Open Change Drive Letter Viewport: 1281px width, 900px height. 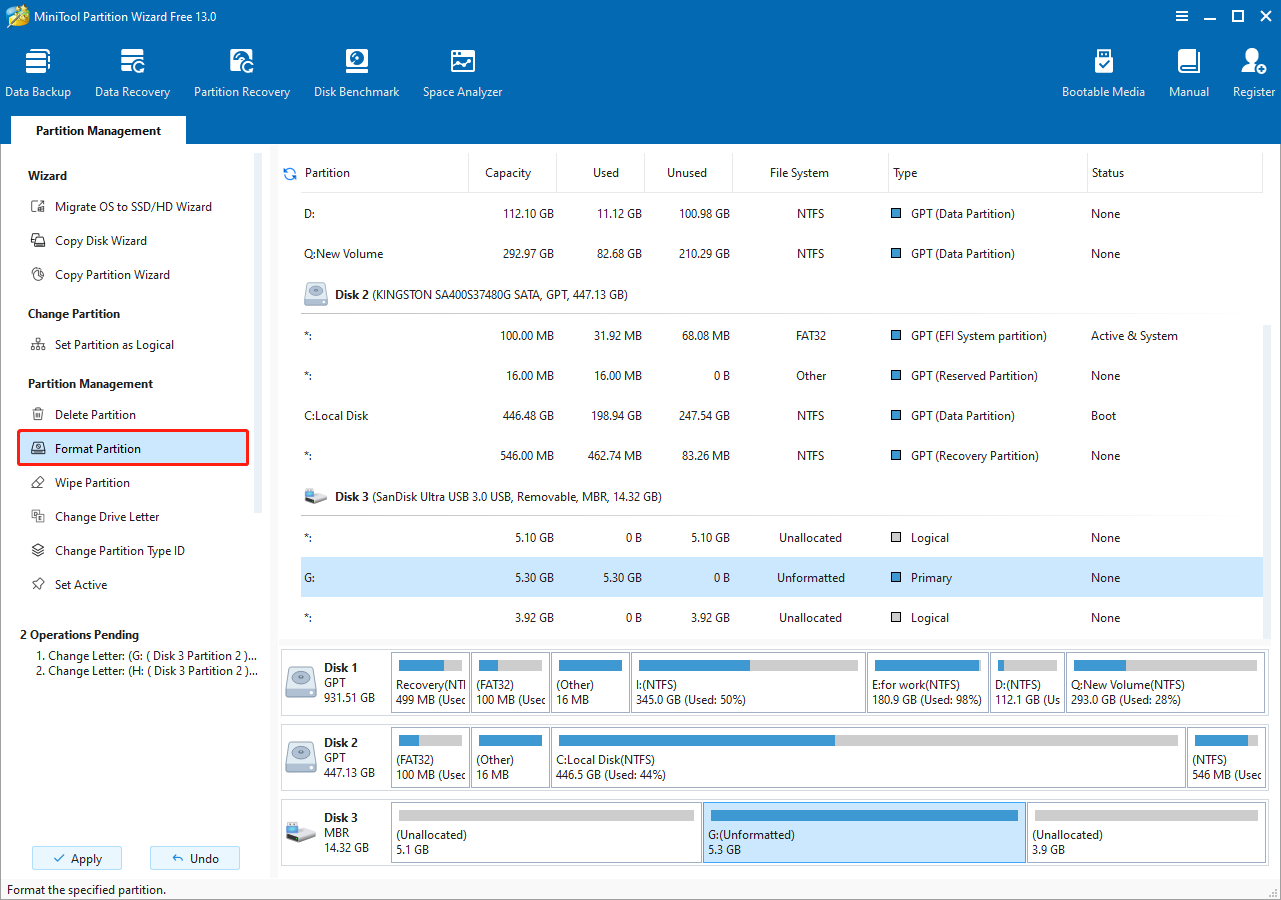click(95, 517)
